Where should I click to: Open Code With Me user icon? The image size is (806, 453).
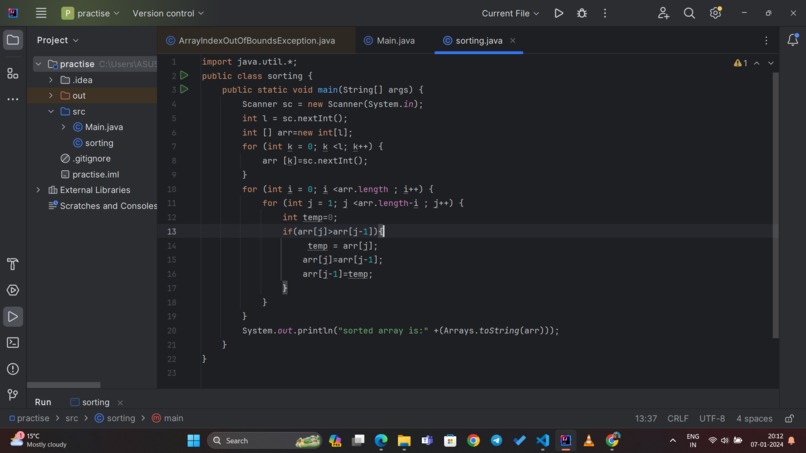[663, 13]
